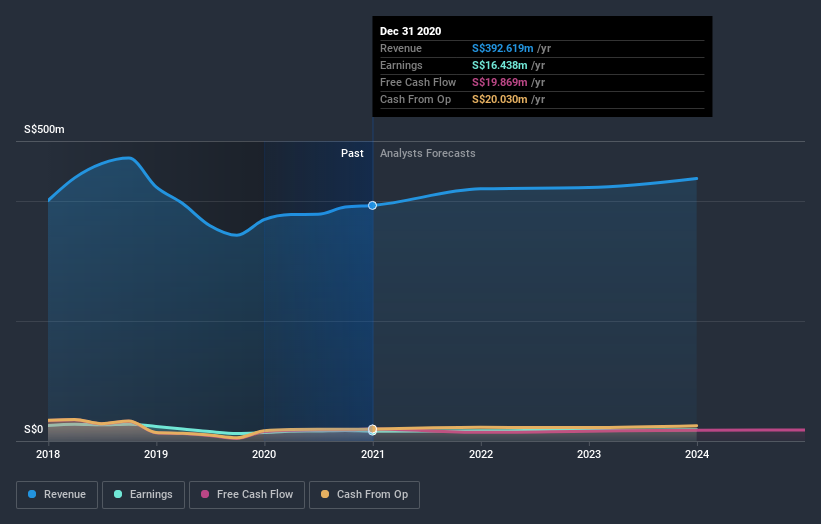Viewport: 821px width, 524px height.
Task: Click the S$500m y-axis label
Action: tap(44, 129)
